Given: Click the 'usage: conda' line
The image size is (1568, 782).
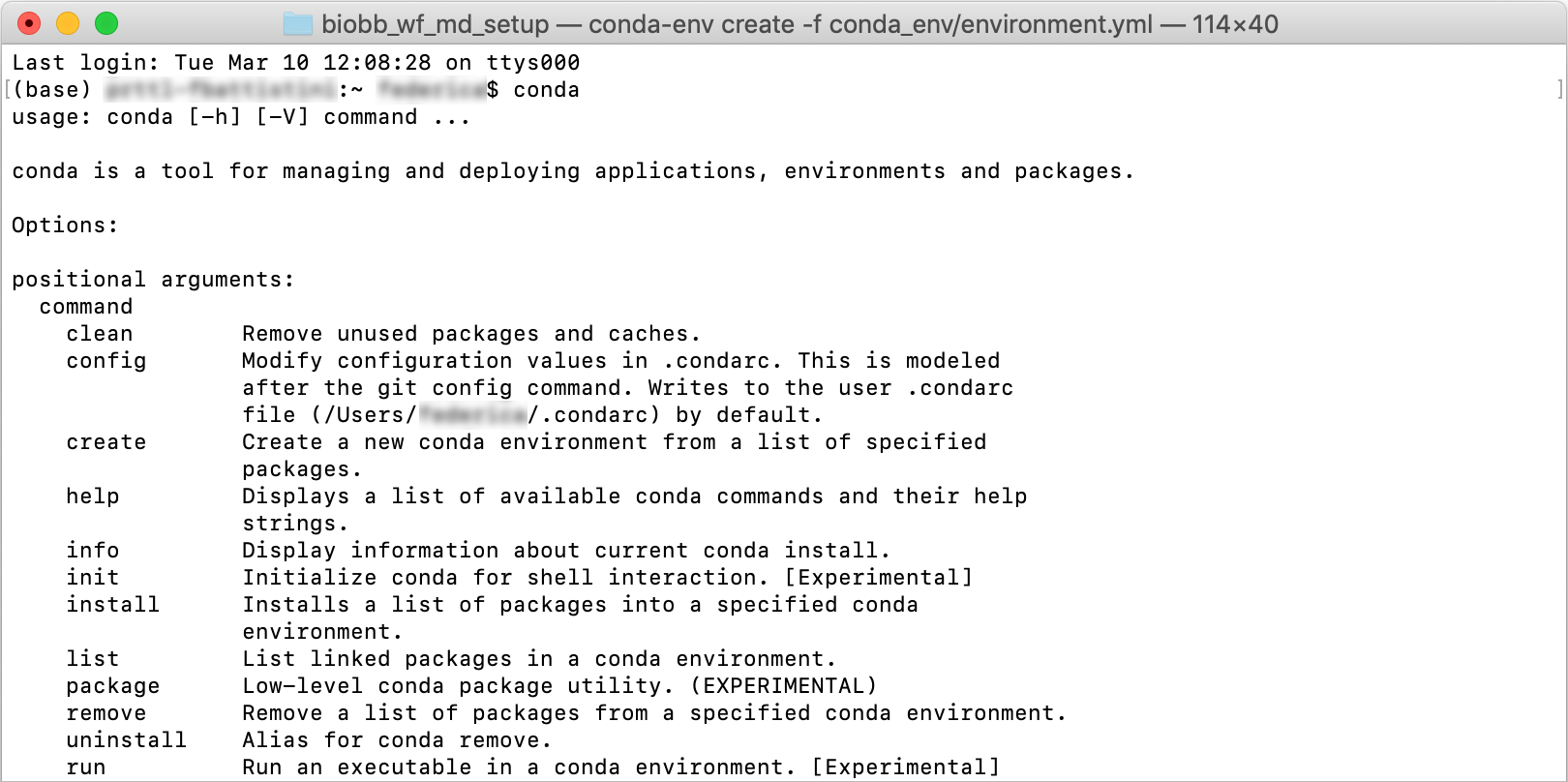Looking at the screenshot, I should tap(240, 117).
